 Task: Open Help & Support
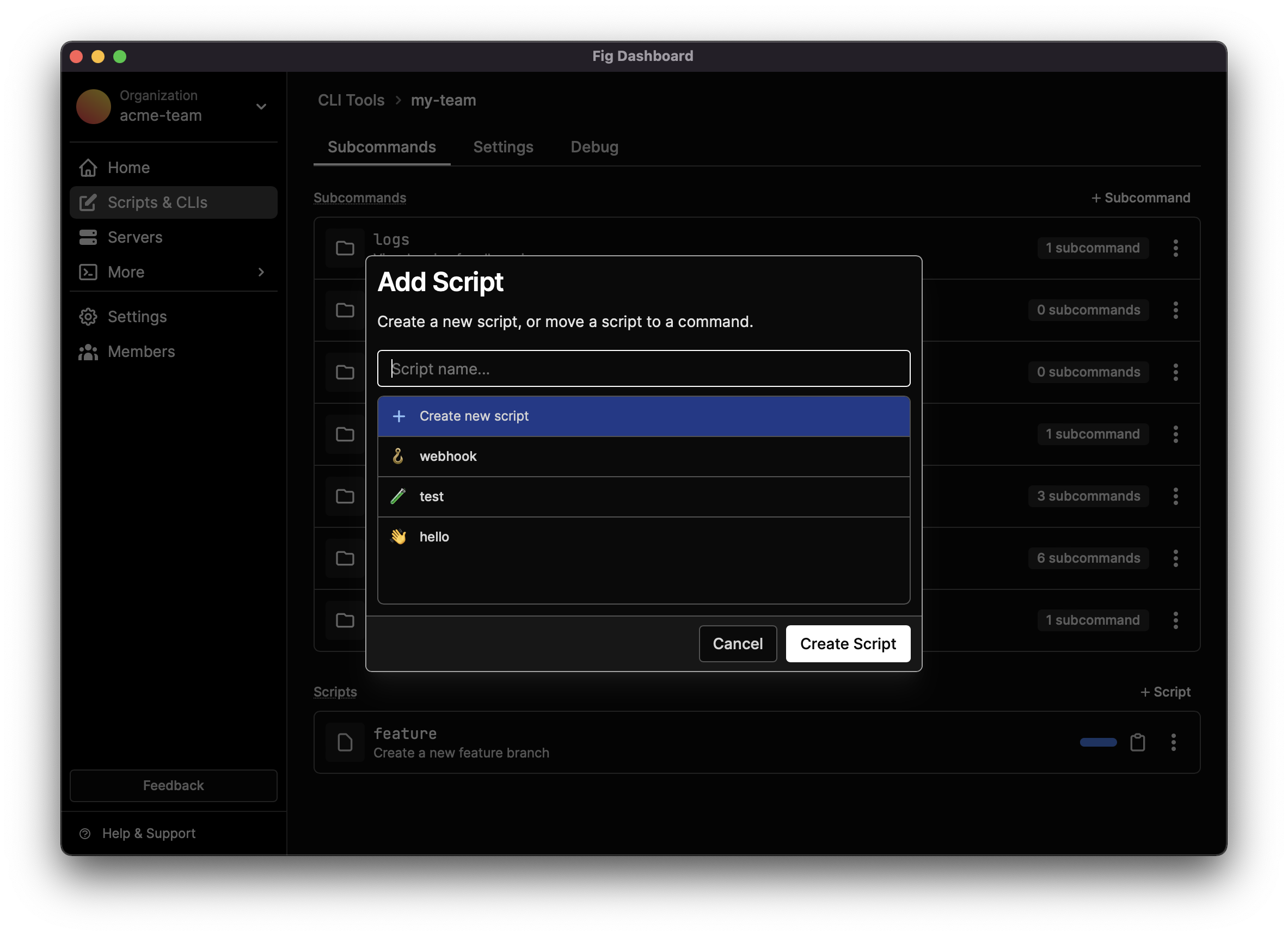148,833
